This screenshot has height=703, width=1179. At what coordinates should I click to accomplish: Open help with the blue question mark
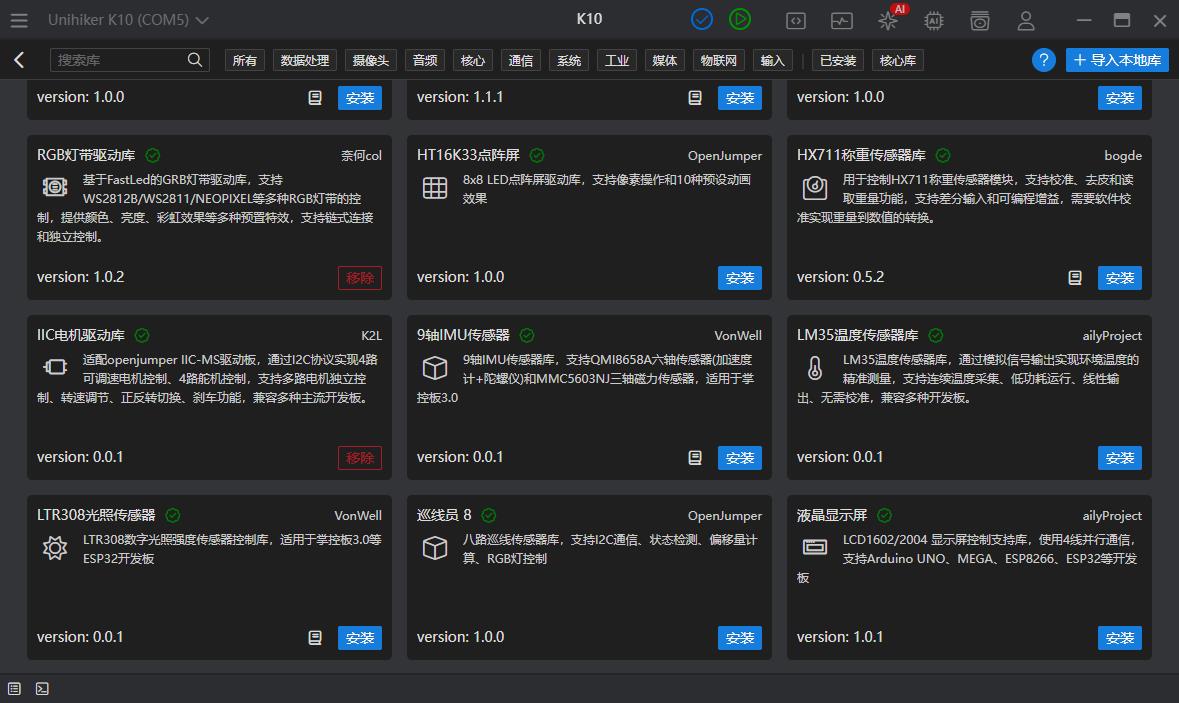pos(1044,60)
